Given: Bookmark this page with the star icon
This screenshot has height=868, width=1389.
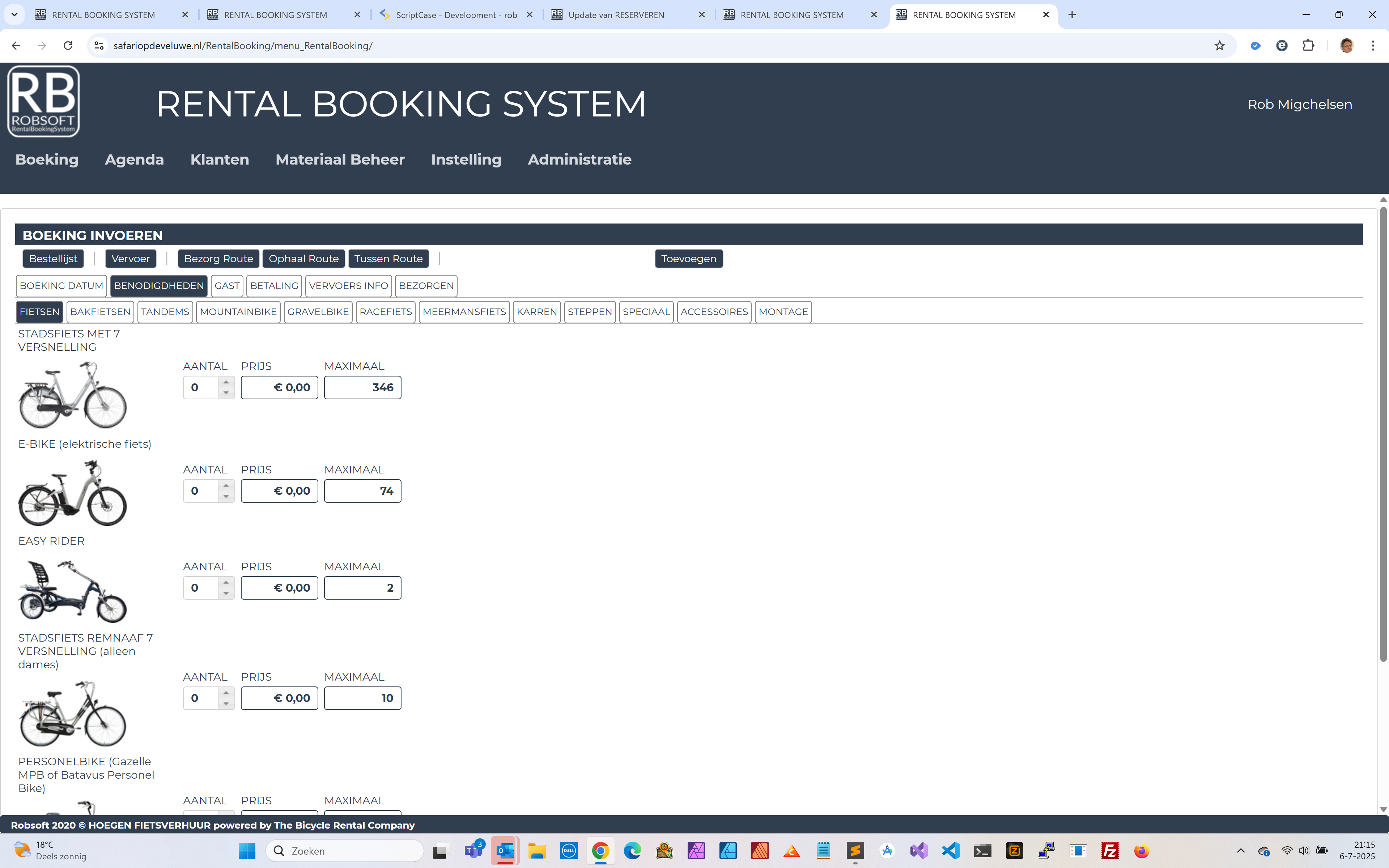Looking at the screenshot, I should 1219,45.
